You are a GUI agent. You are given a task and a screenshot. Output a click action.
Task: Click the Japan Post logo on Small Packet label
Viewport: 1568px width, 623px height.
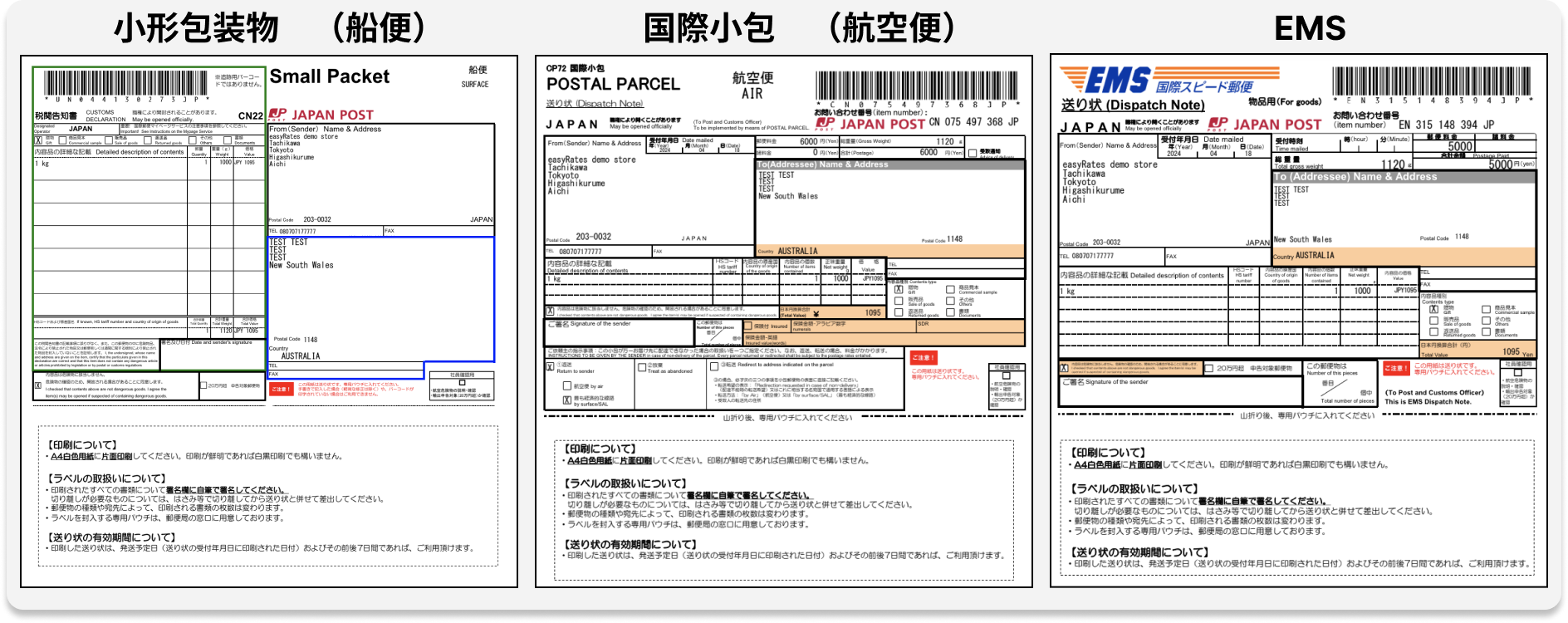coord(321,115)
